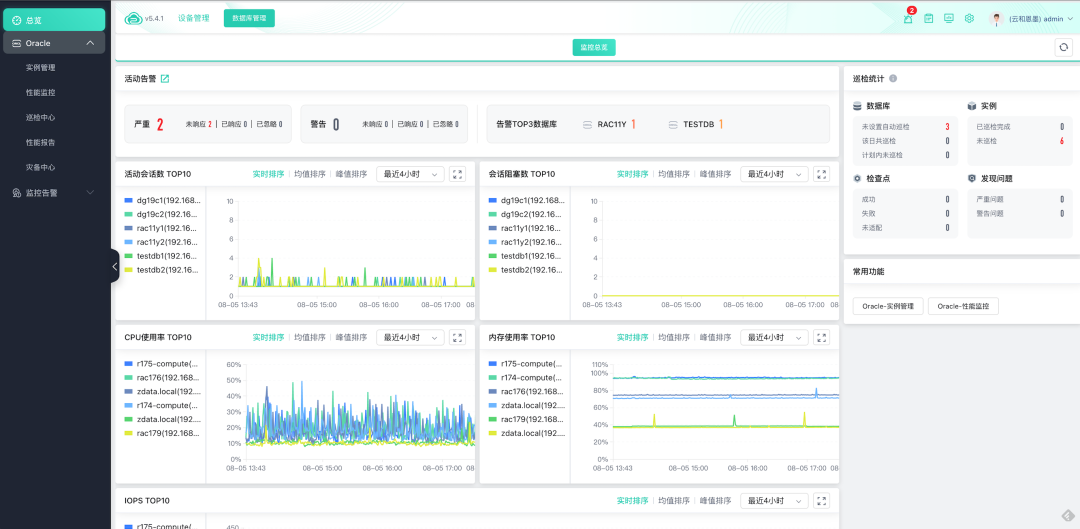The width and height of the screenshot is (1080, 529).
Task: Open the settings gear icon in header
Action: click(x=969, y=19)
